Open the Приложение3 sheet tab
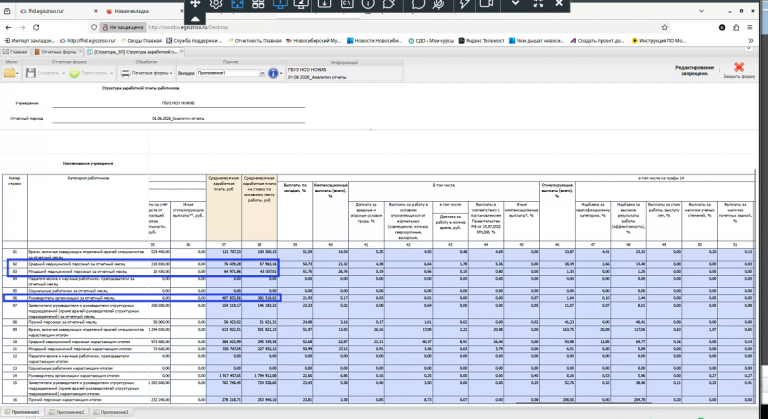Image resolution: width=768 pixels, height=419 pixels. point(111,412)
